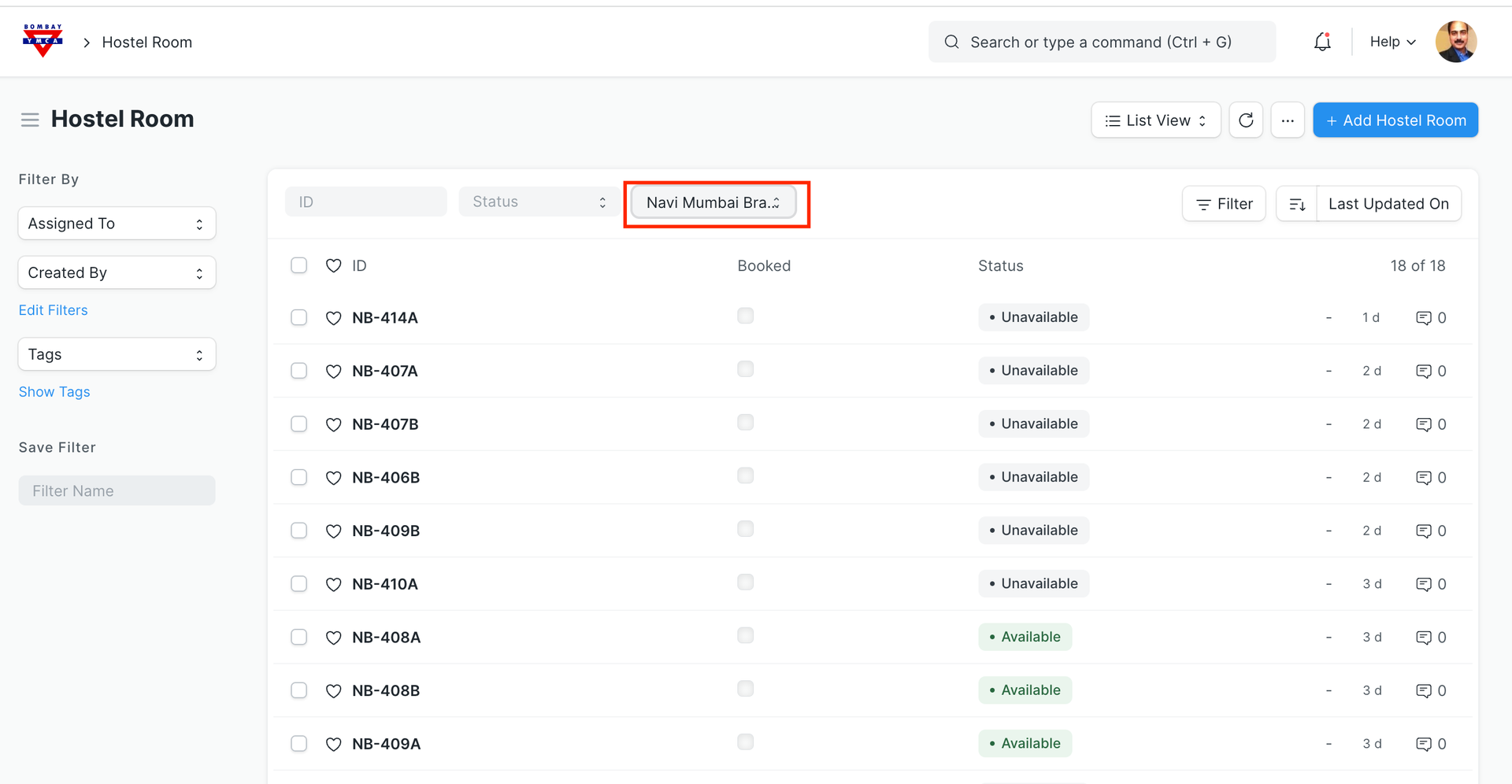The image size is (1512, 784).
Task: Open comments icon for NB-408A
Action: tap(1423, 638)
